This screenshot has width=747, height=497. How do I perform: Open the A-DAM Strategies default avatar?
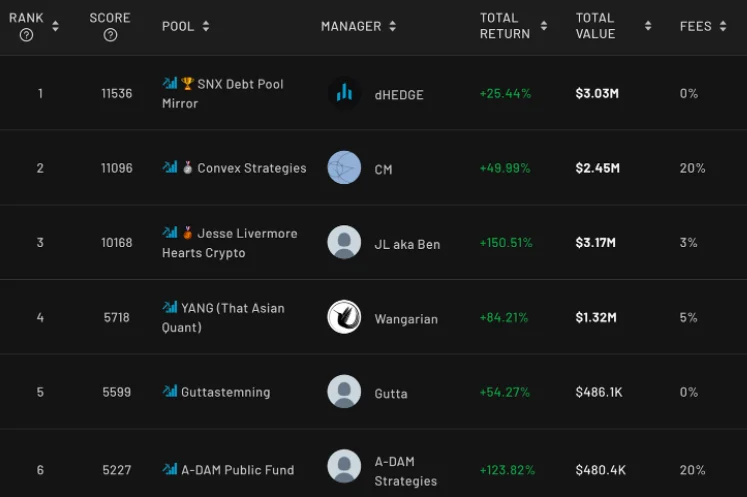coord(344,466)
